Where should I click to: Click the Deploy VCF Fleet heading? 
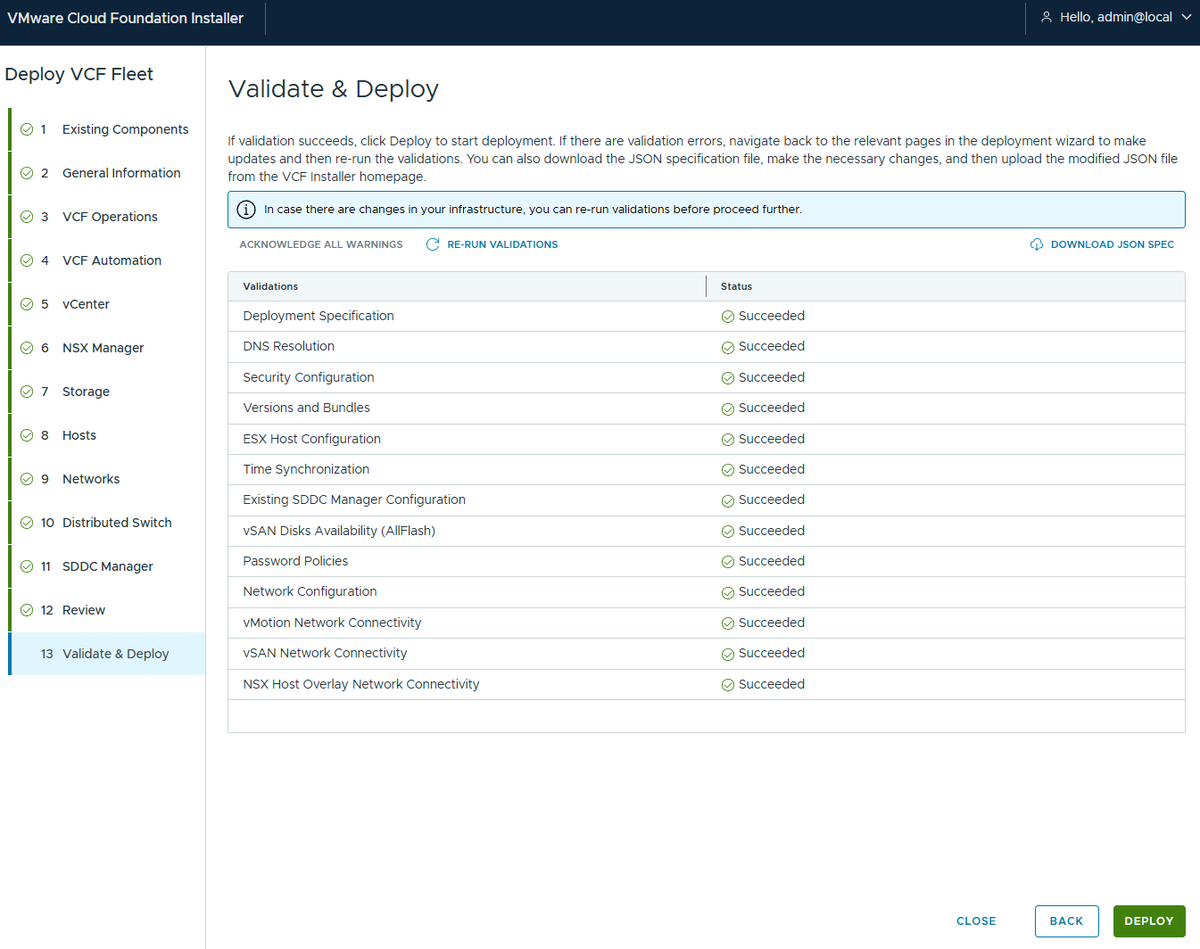(x=79, y=75)
